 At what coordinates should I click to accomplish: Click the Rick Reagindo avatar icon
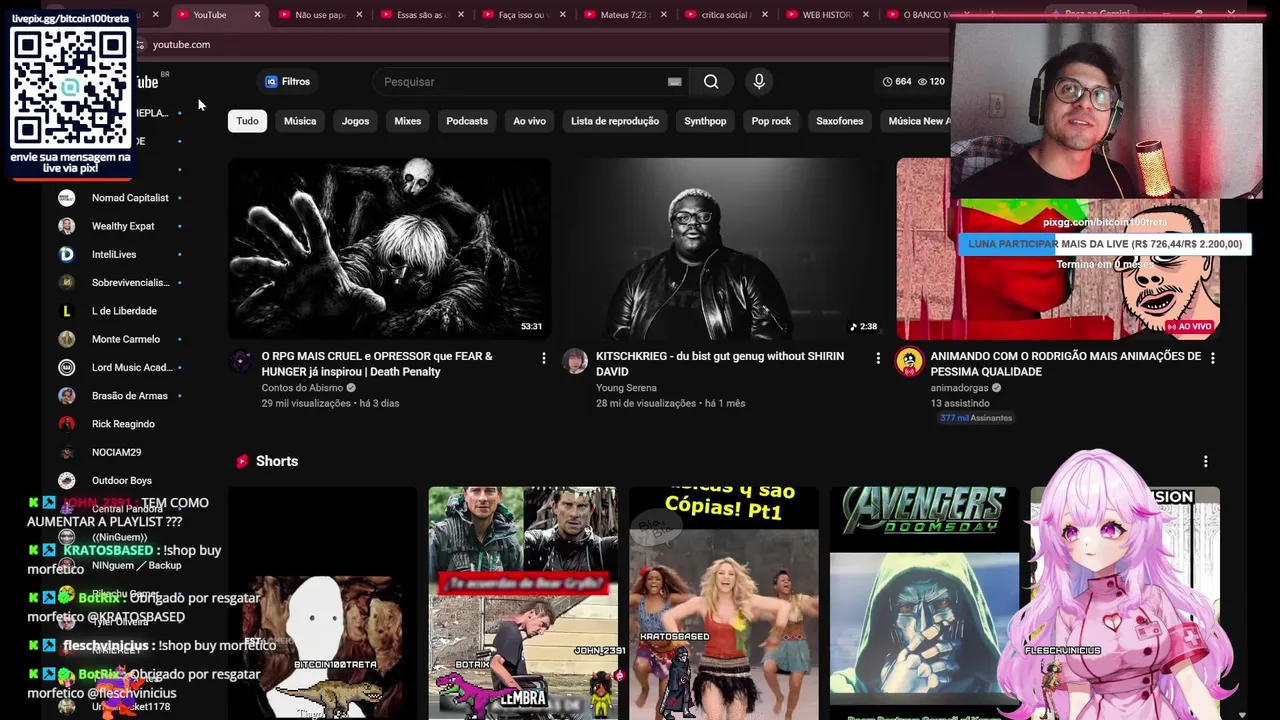67,424
